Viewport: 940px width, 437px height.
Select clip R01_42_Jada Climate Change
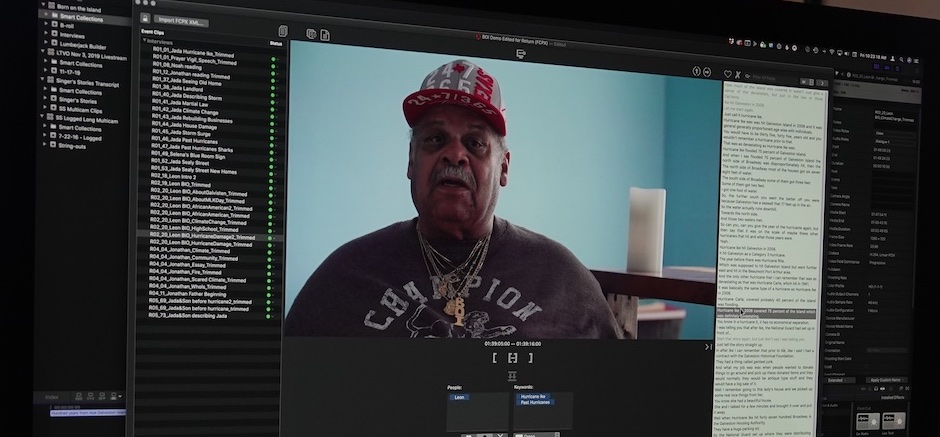(185, 111)
